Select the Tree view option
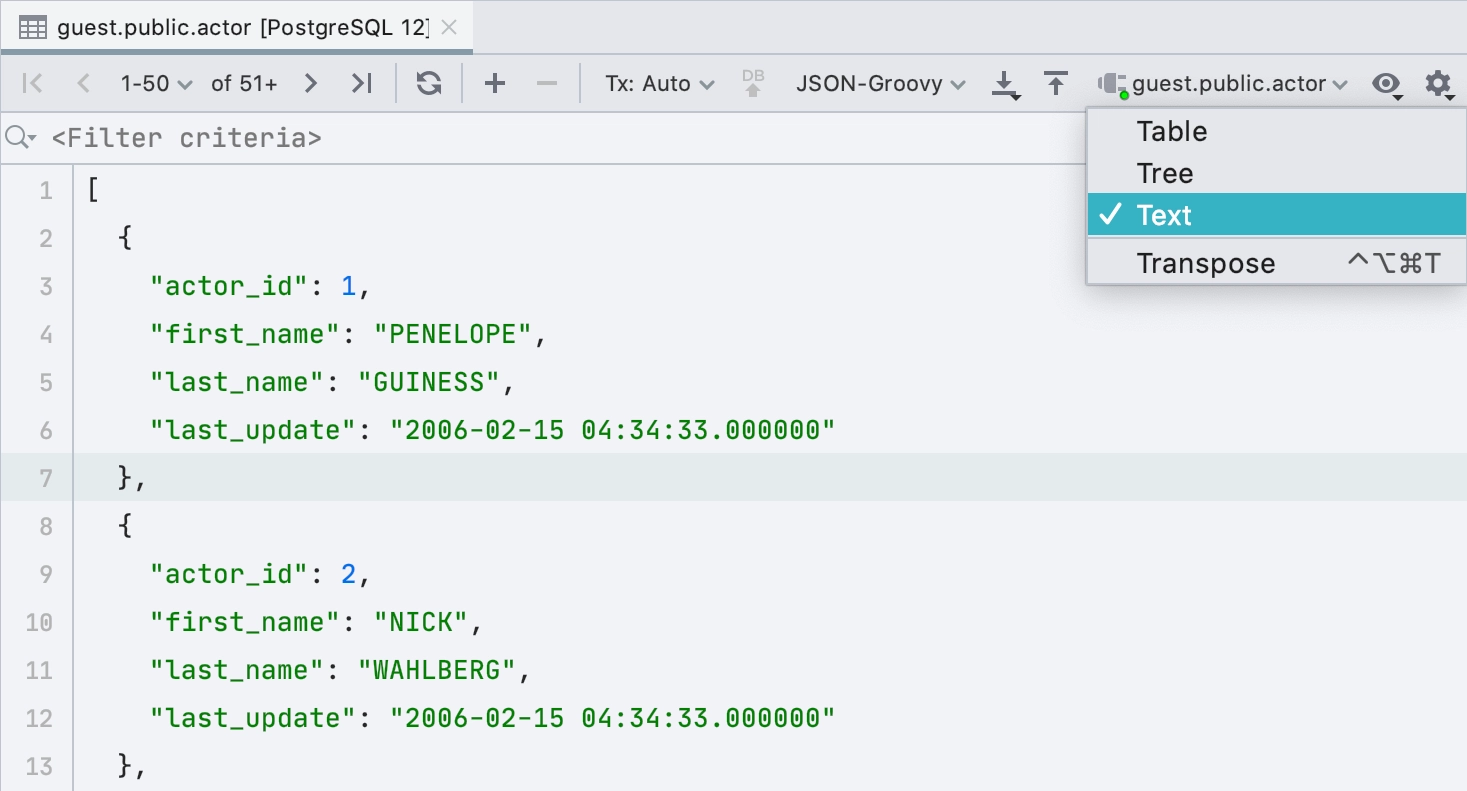This screenshot has width=1467, height=791. click(1276, 173)
